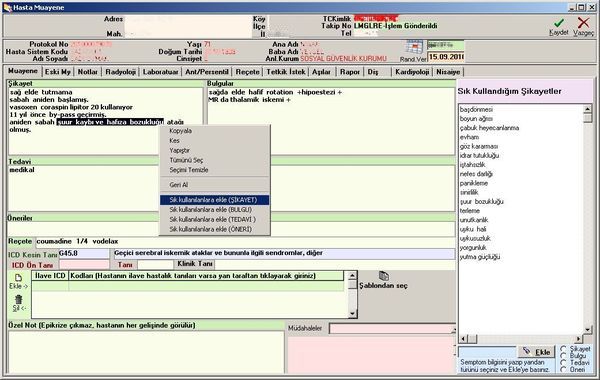Select 'başdönmesi' in frequent complaints list
The height and width of the screenshot is (380, 600).
point(476,109)
